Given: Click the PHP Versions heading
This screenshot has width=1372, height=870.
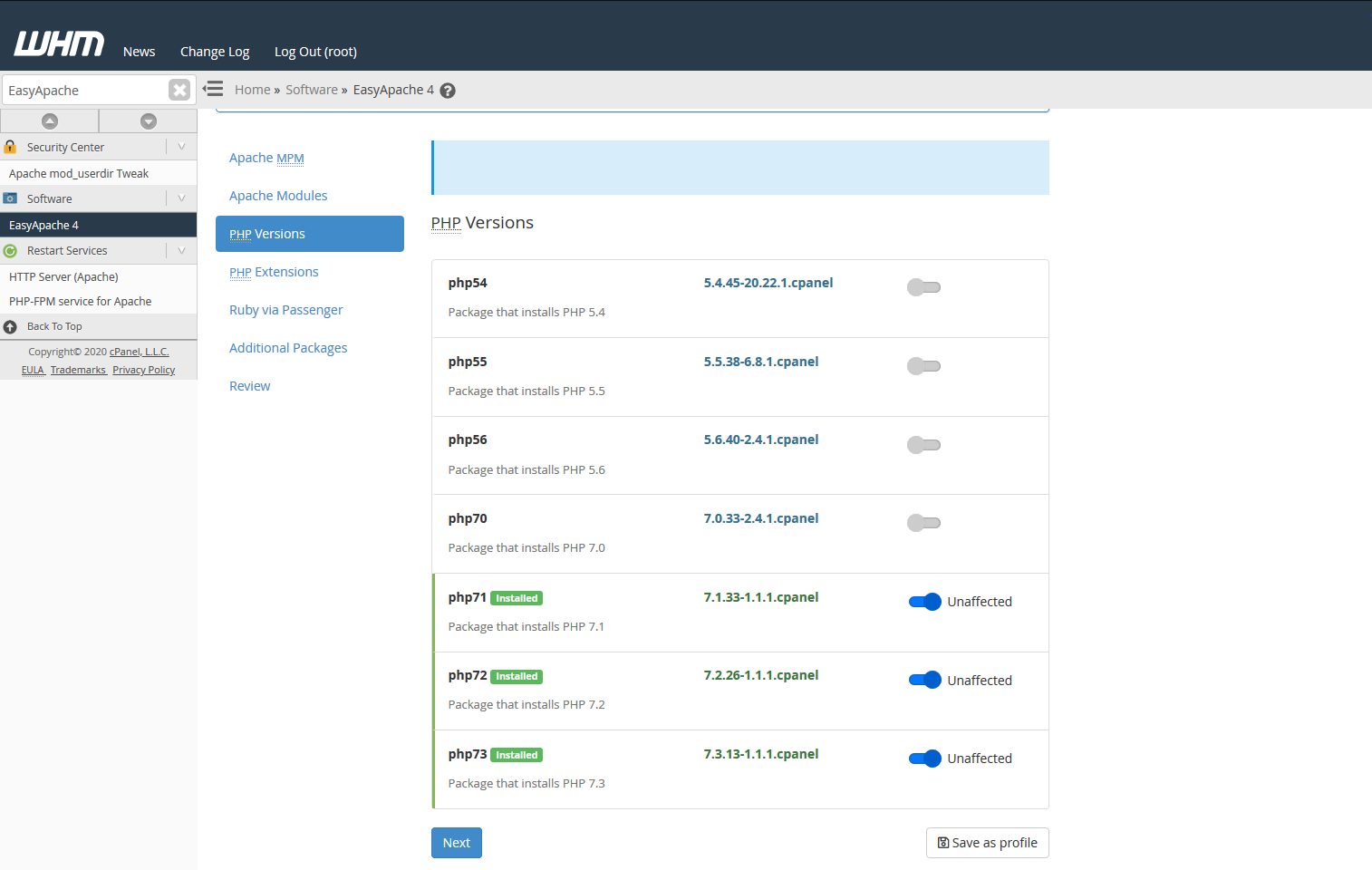Looking at the screenshot, I should [x=482, y=223].
